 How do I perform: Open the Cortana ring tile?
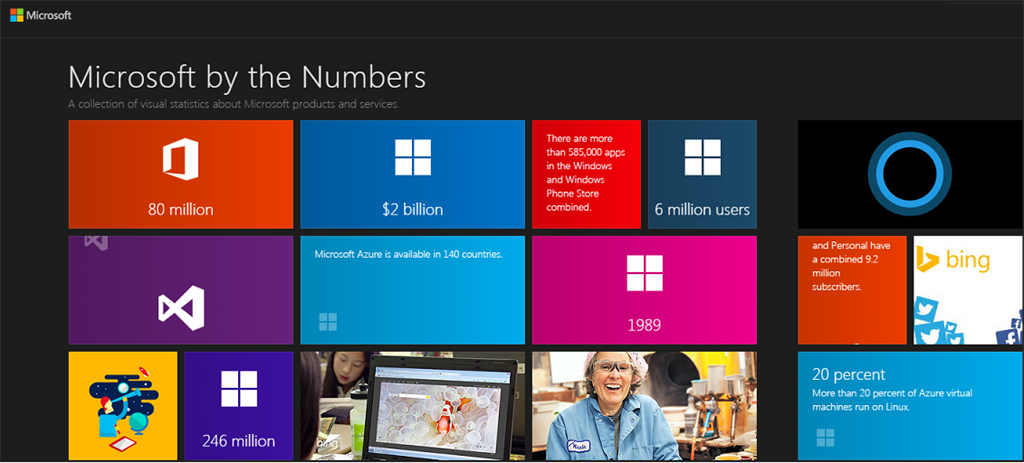coord(911,174)
